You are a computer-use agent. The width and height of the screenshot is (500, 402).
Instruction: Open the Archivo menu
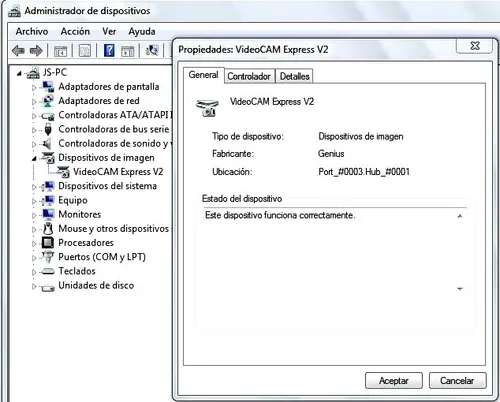(x=32, y=31)
